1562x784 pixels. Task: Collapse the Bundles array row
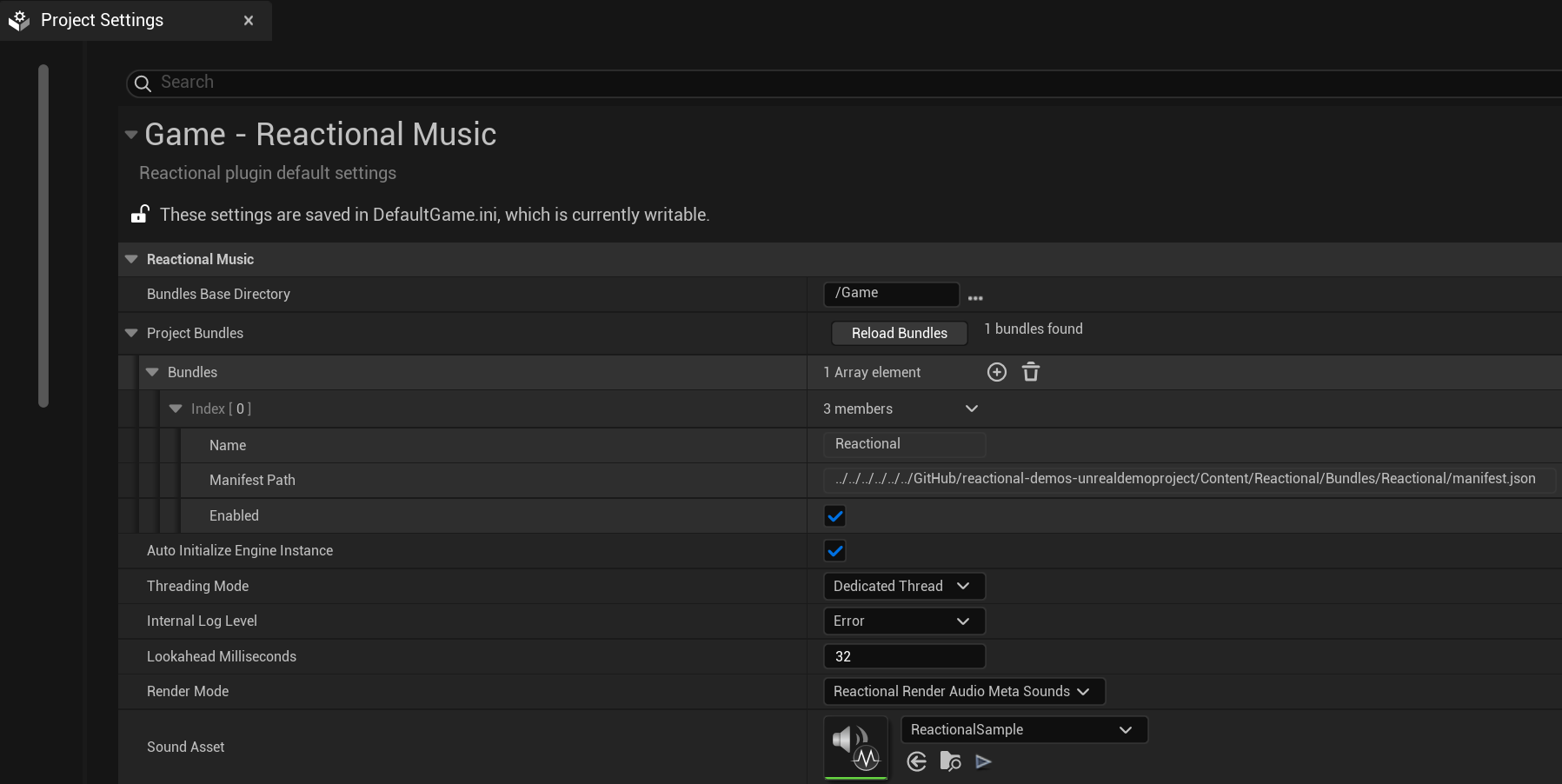[152, 372]
